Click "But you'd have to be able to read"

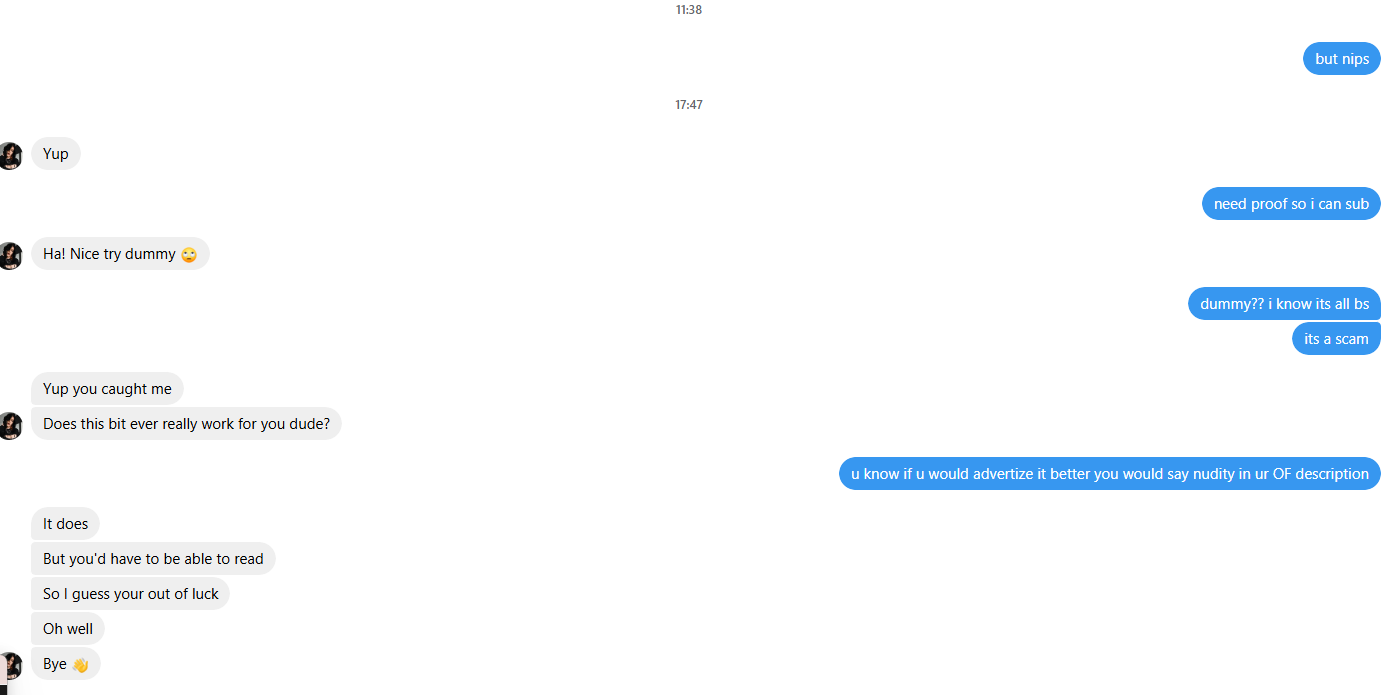(153, 559)
